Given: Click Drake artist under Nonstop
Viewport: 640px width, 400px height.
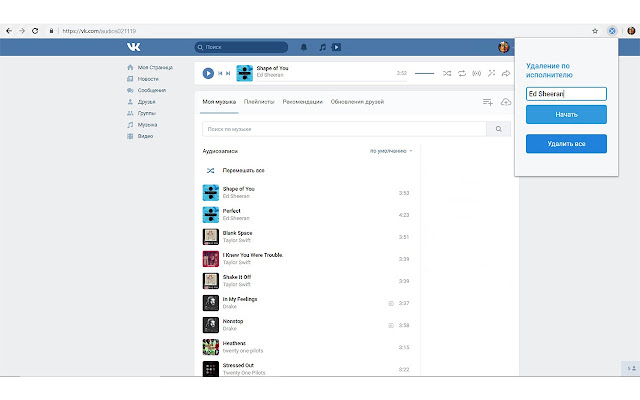Looking at the screenshot, I should [229, 329].
